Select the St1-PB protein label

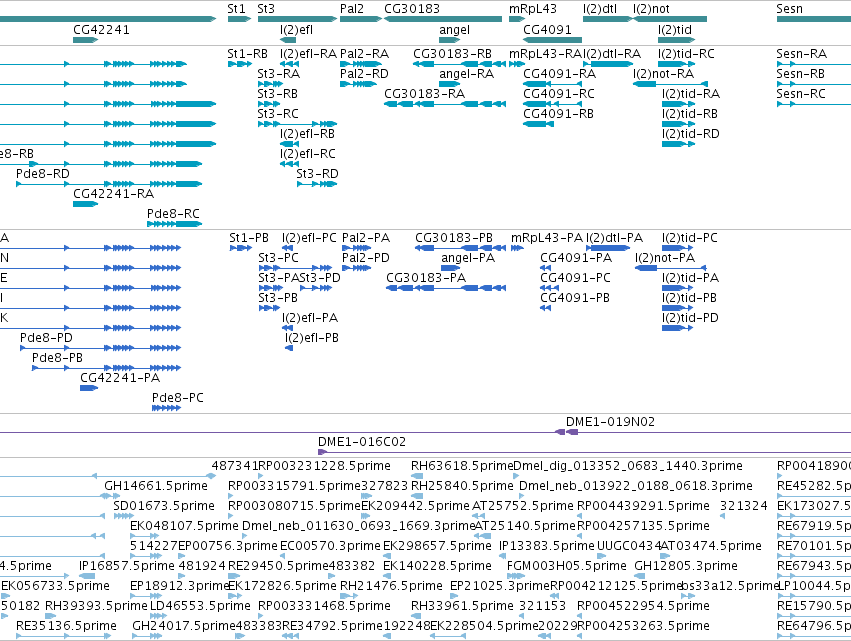[249, 238]
